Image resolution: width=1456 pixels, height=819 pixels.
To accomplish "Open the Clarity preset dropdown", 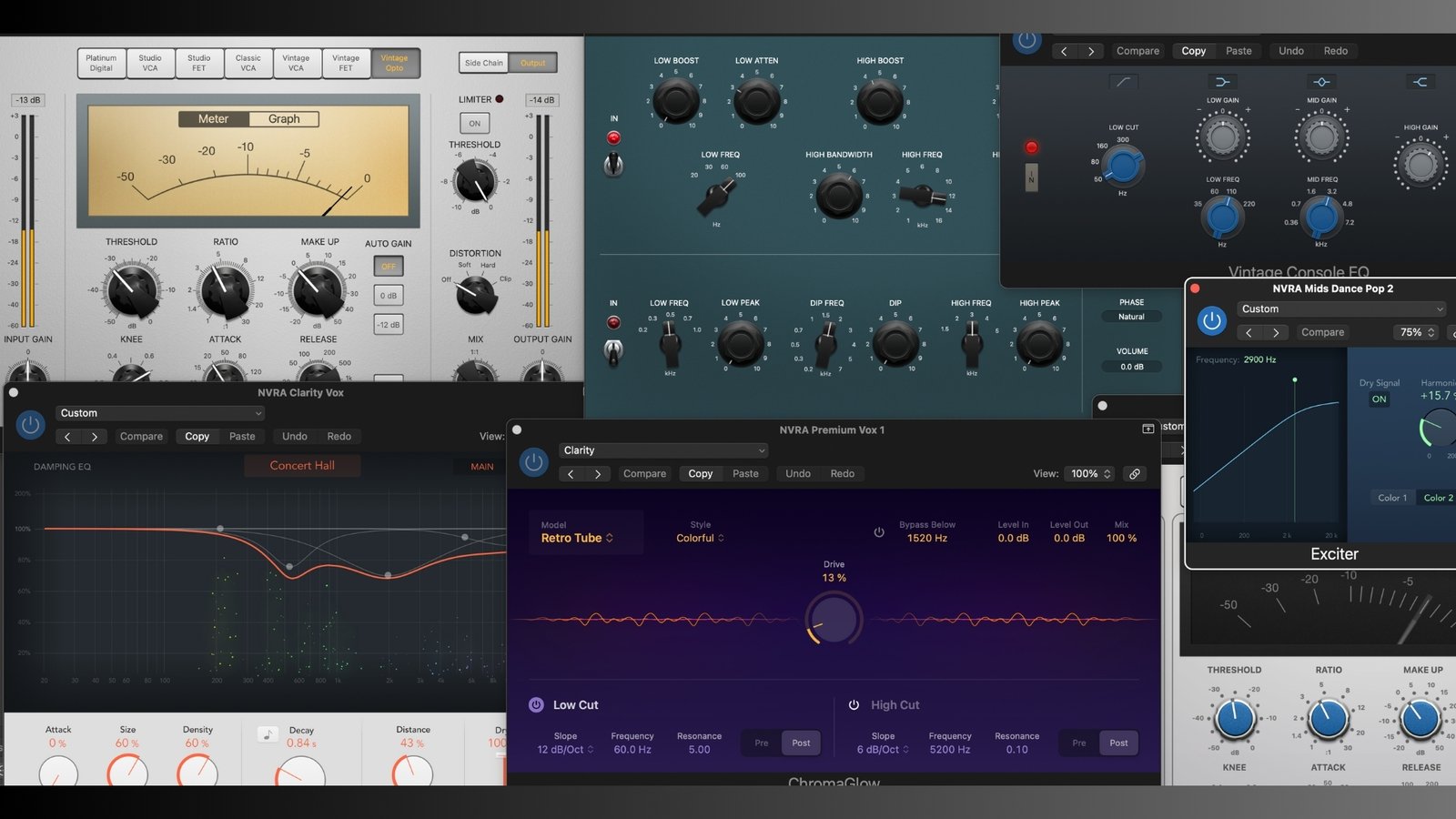I will click(663, 450).
